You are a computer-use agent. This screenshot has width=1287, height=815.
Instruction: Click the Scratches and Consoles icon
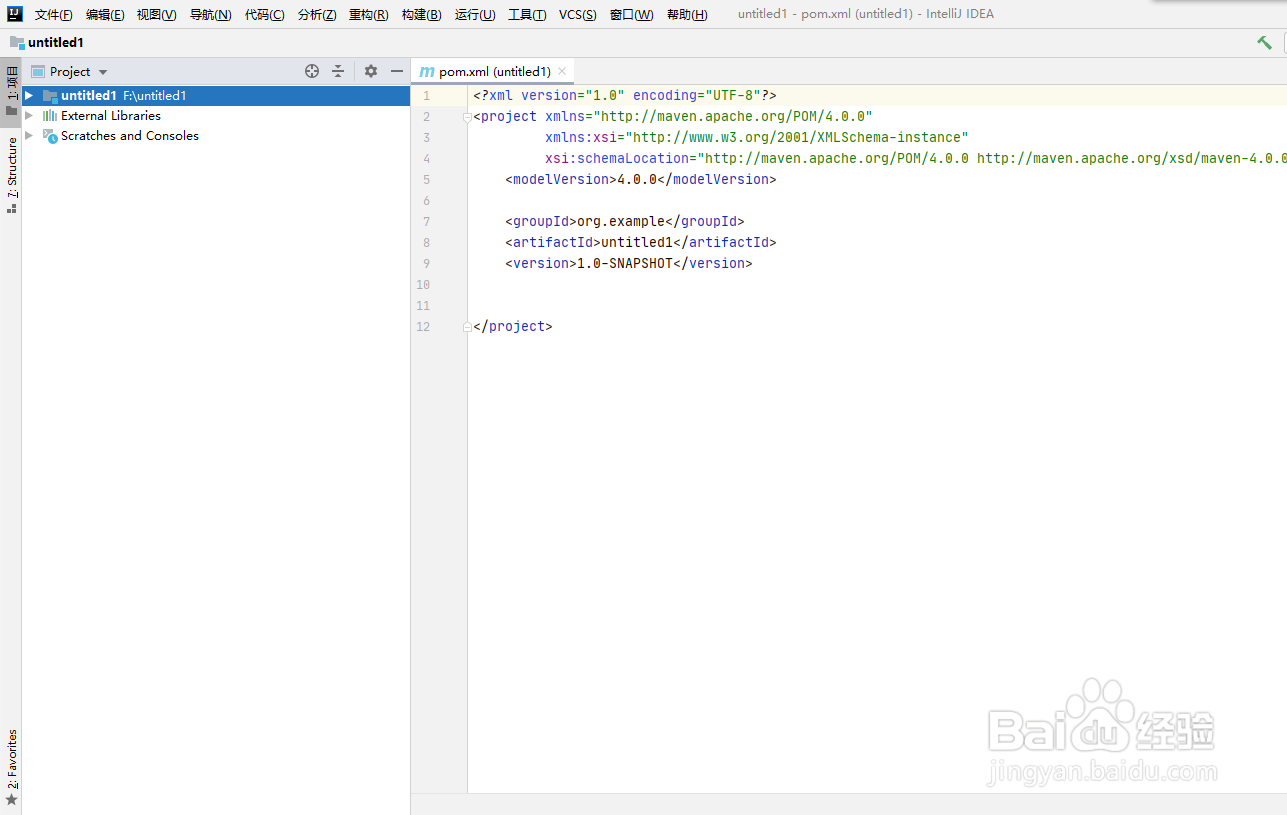coord(50,136)
